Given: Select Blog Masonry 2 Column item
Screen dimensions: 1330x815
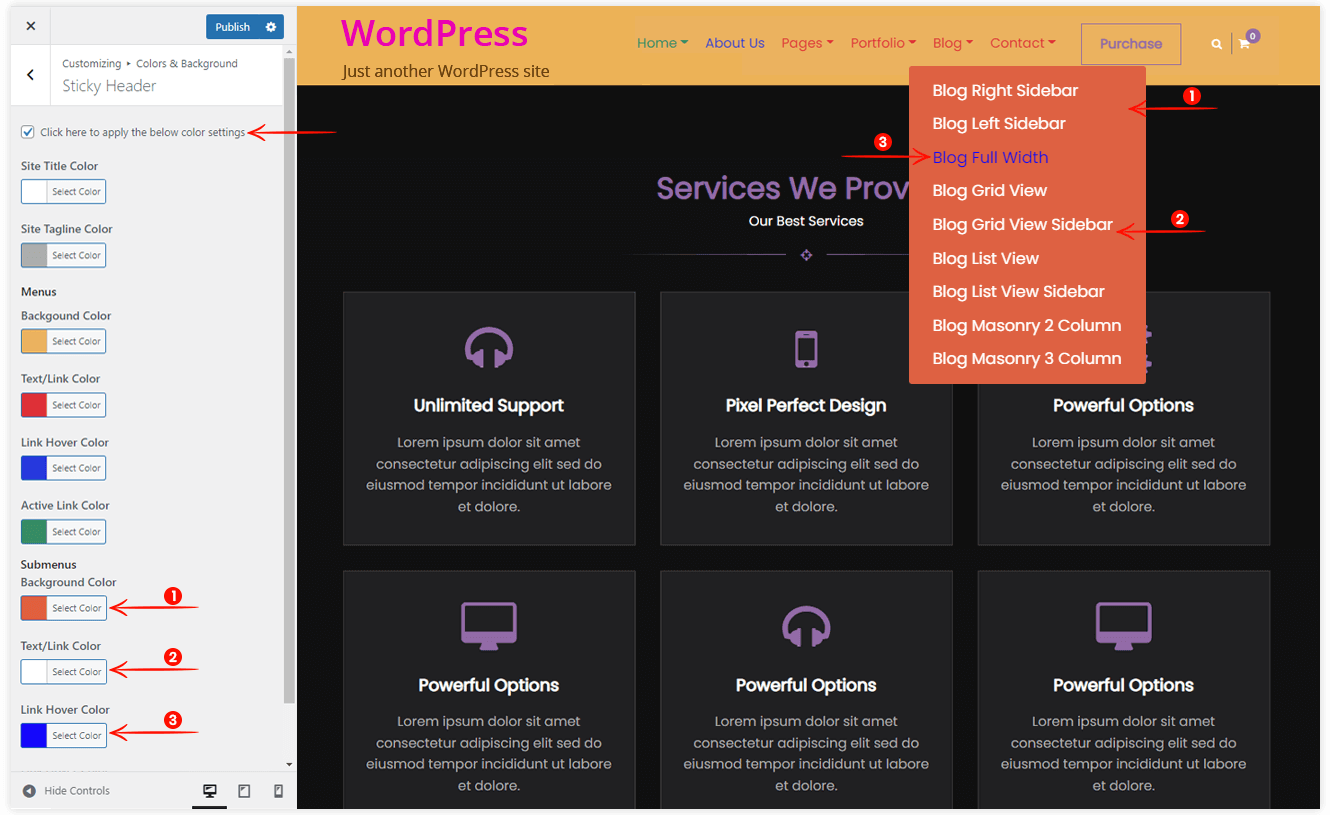Looking at the screenshot, I should click(1026, 325).
